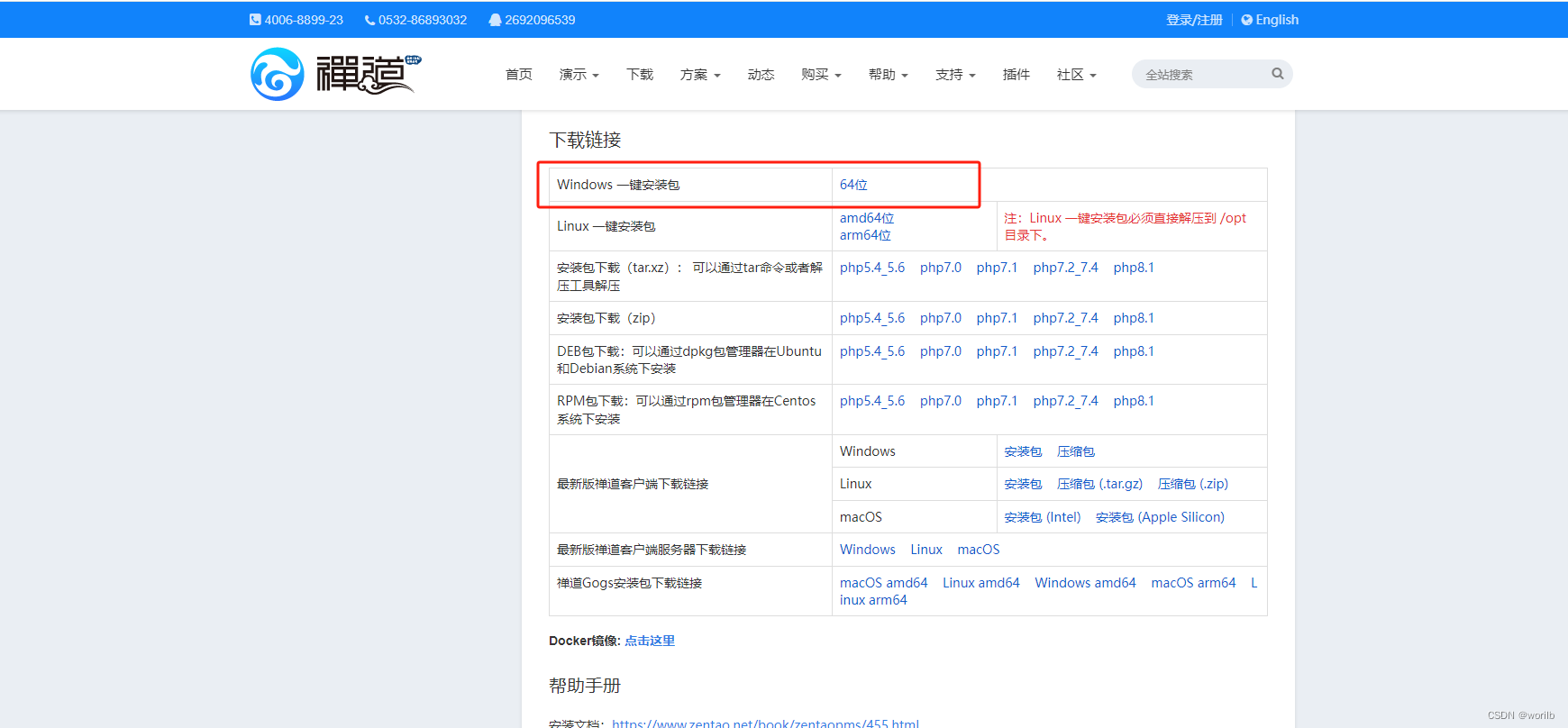
Task: Click 最新版禅道客户端下载链接 cell
Action: point(690,484)
